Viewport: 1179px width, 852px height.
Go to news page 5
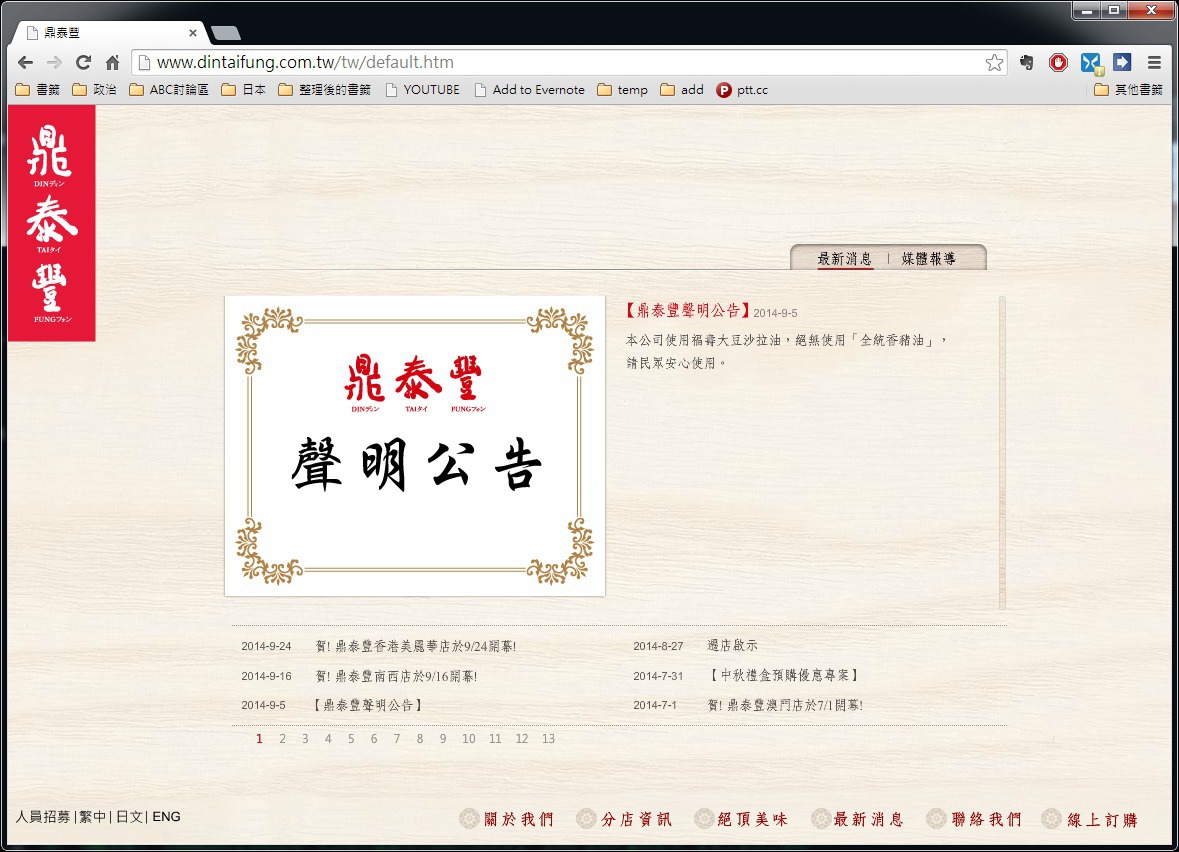click(351, 738)
